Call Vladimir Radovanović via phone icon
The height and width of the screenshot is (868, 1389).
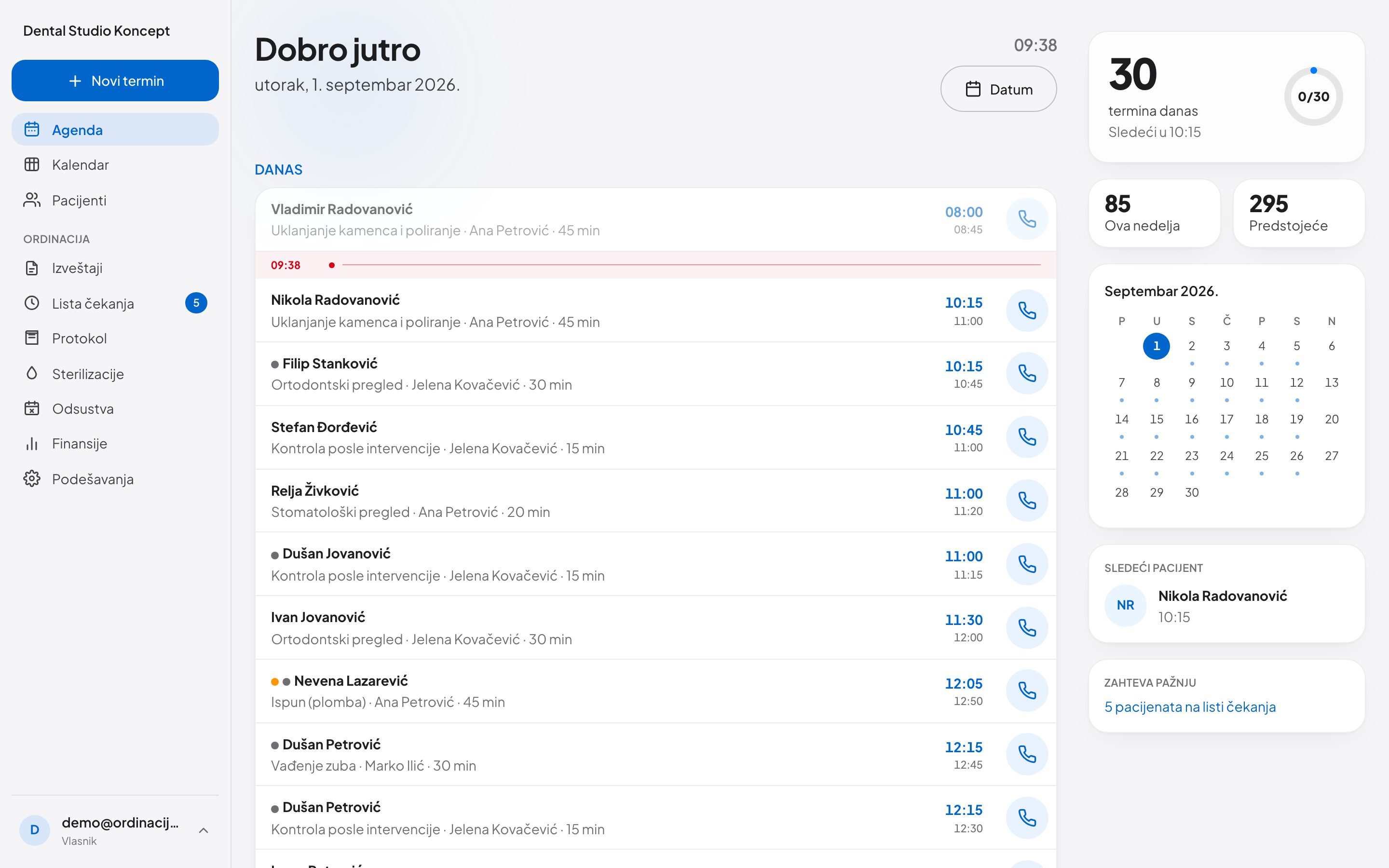(x=1027, y=219)
